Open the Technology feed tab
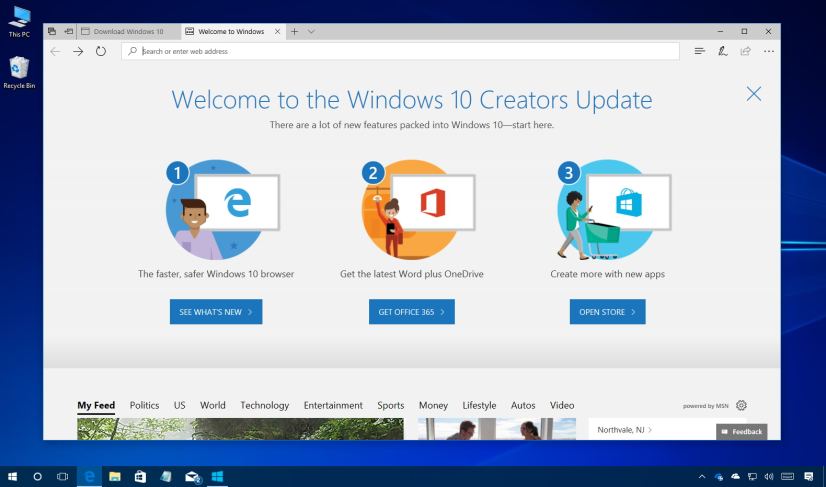This screenshot has width=826, height=487. (264, 405)
